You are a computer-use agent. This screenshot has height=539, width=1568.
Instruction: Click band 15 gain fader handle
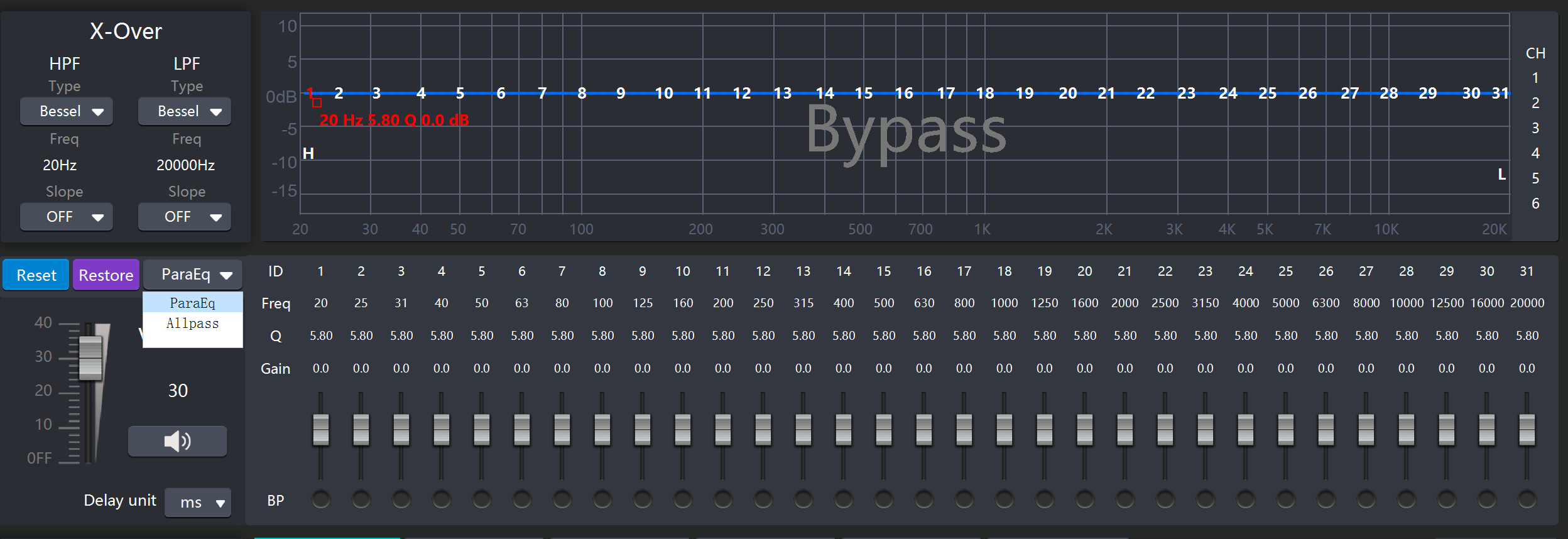[883, 430]
